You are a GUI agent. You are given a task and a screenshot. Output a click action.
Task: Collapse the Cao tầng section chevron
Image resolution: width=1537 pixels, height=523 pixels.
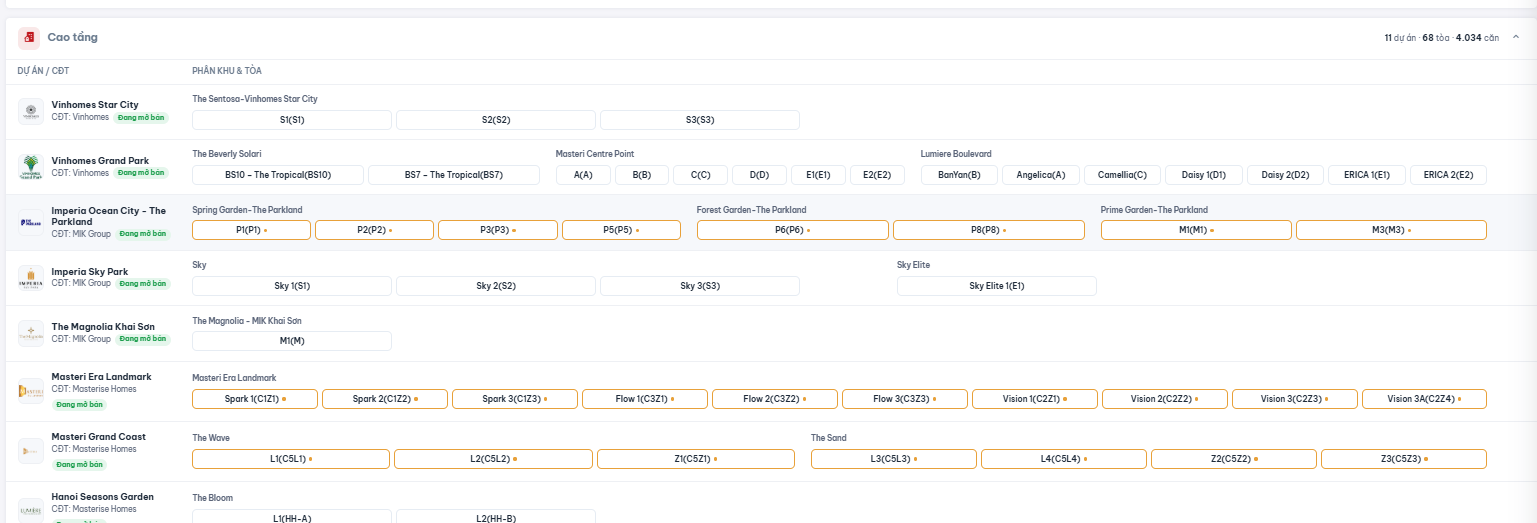point(1516,37)
